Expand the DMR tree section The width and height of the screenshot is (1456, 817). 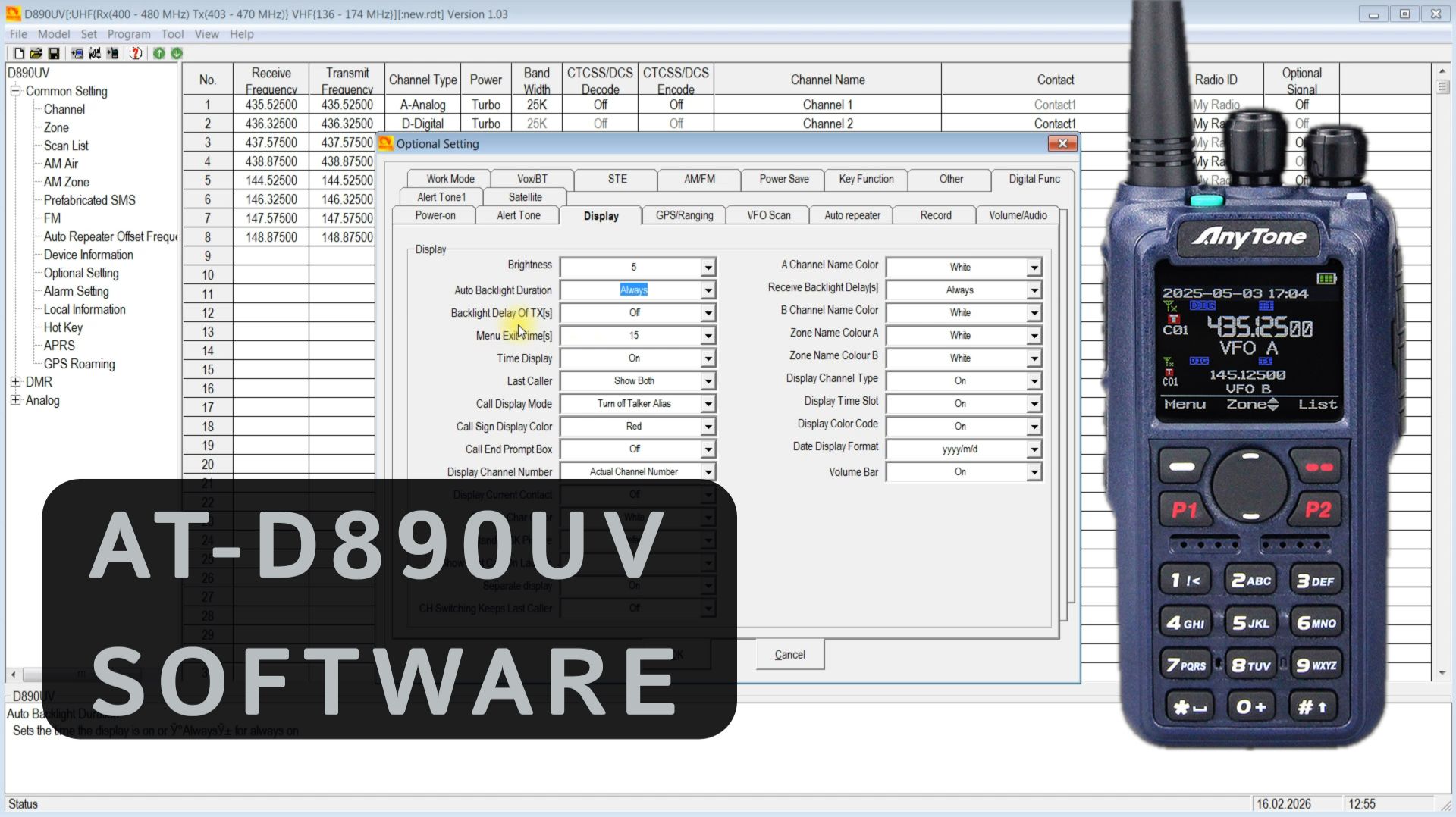coord(17,382)
